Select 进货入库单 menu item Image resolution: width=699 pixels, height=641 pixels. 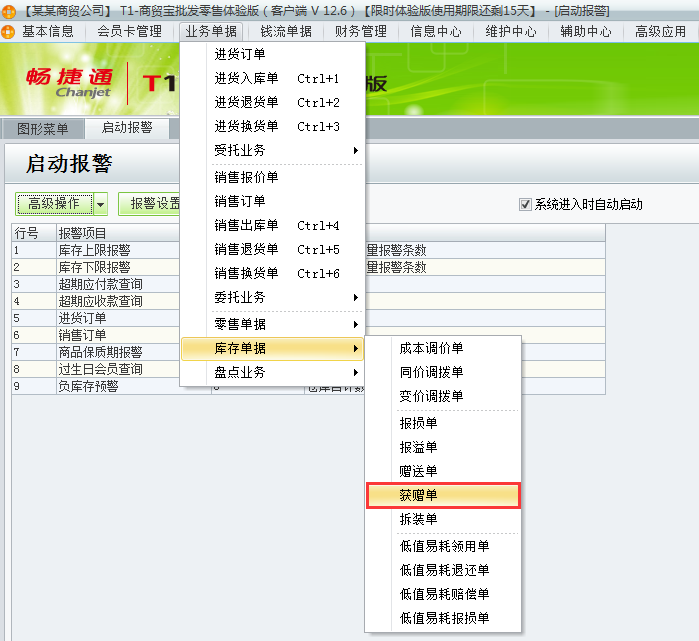click(x=273, y=78)
